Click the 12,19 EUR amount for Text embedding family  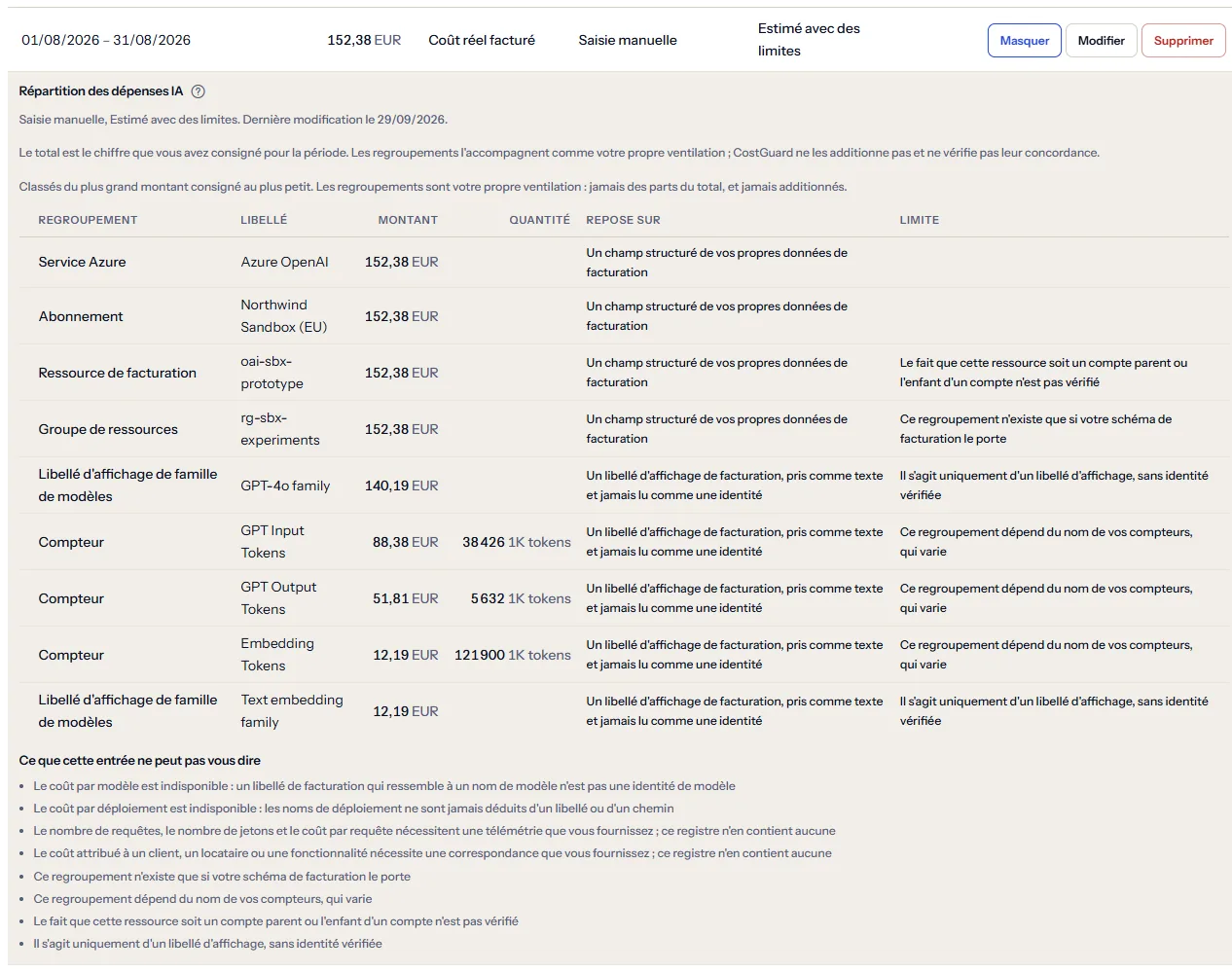pyautogui.click(x=405, y=711)
